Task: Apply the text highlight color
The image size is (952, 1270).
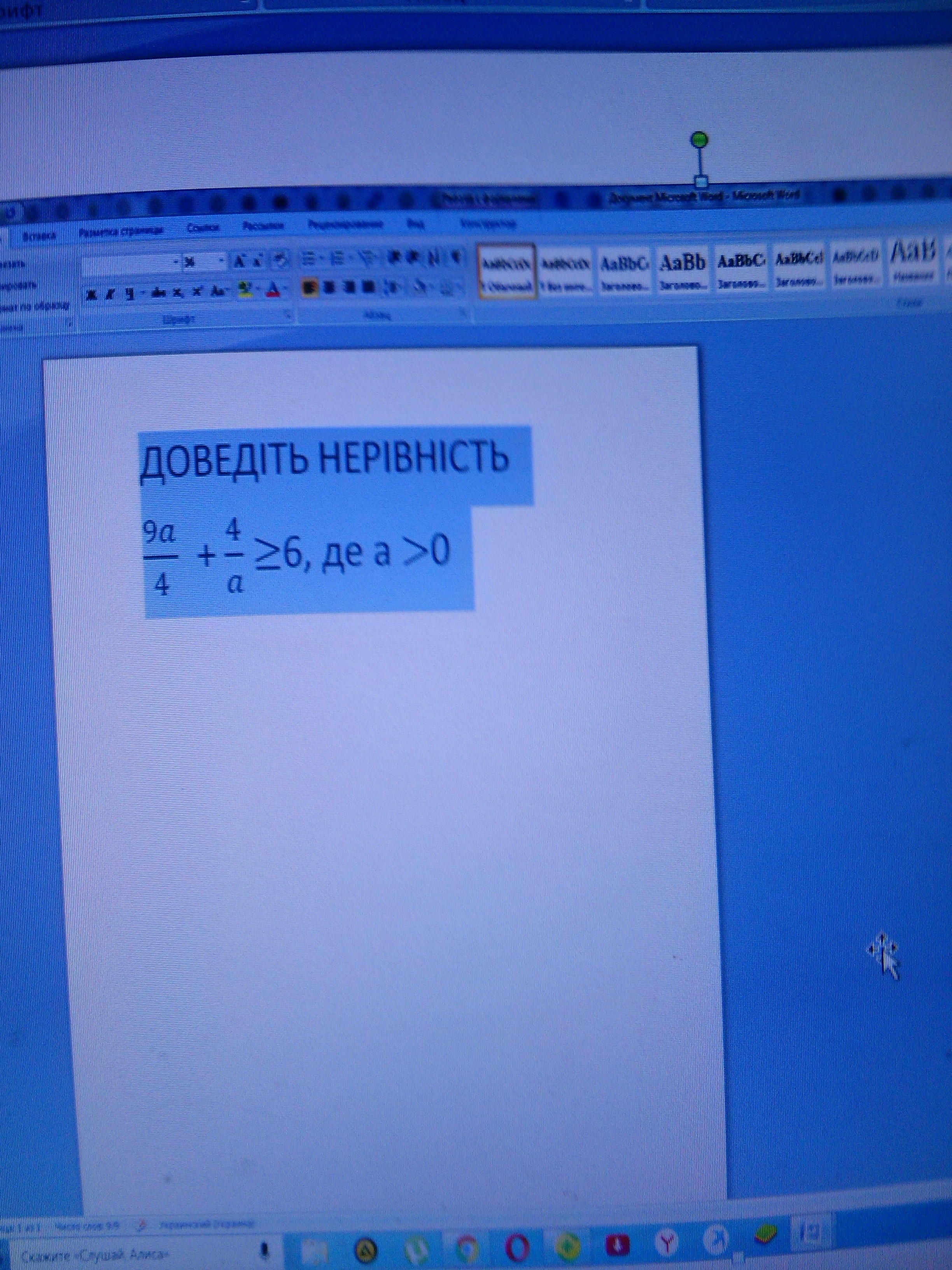Action: 246,289
